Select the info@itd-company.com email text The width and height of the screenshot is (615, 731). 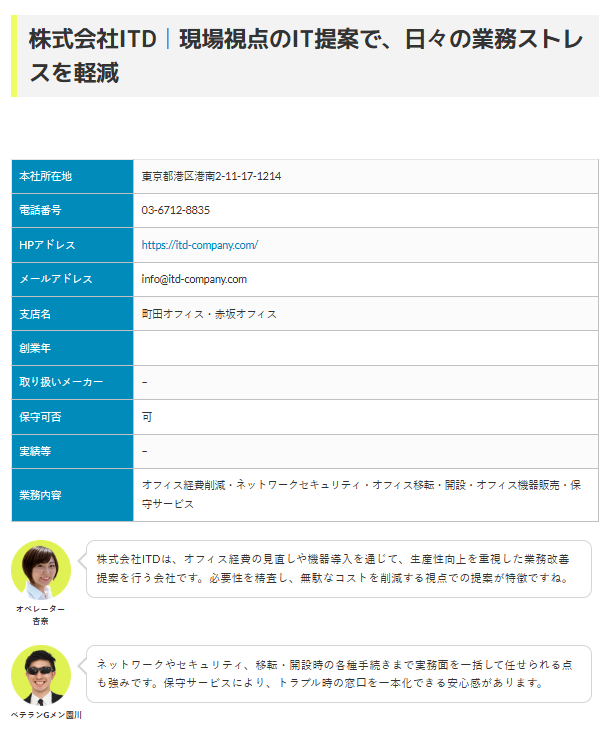point(194,279)
